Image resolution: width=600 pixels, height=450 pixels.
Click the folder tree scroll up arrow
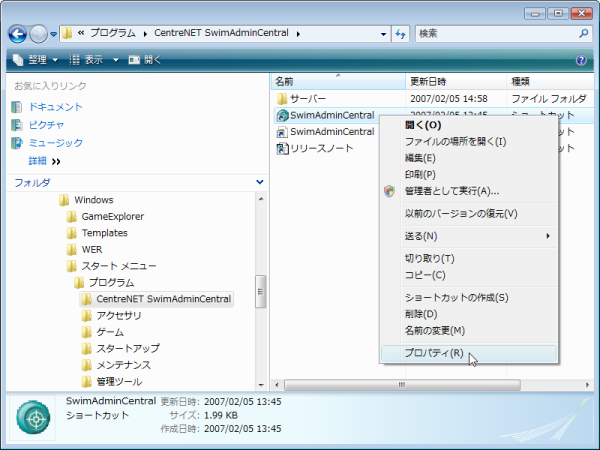pos(261,199)
